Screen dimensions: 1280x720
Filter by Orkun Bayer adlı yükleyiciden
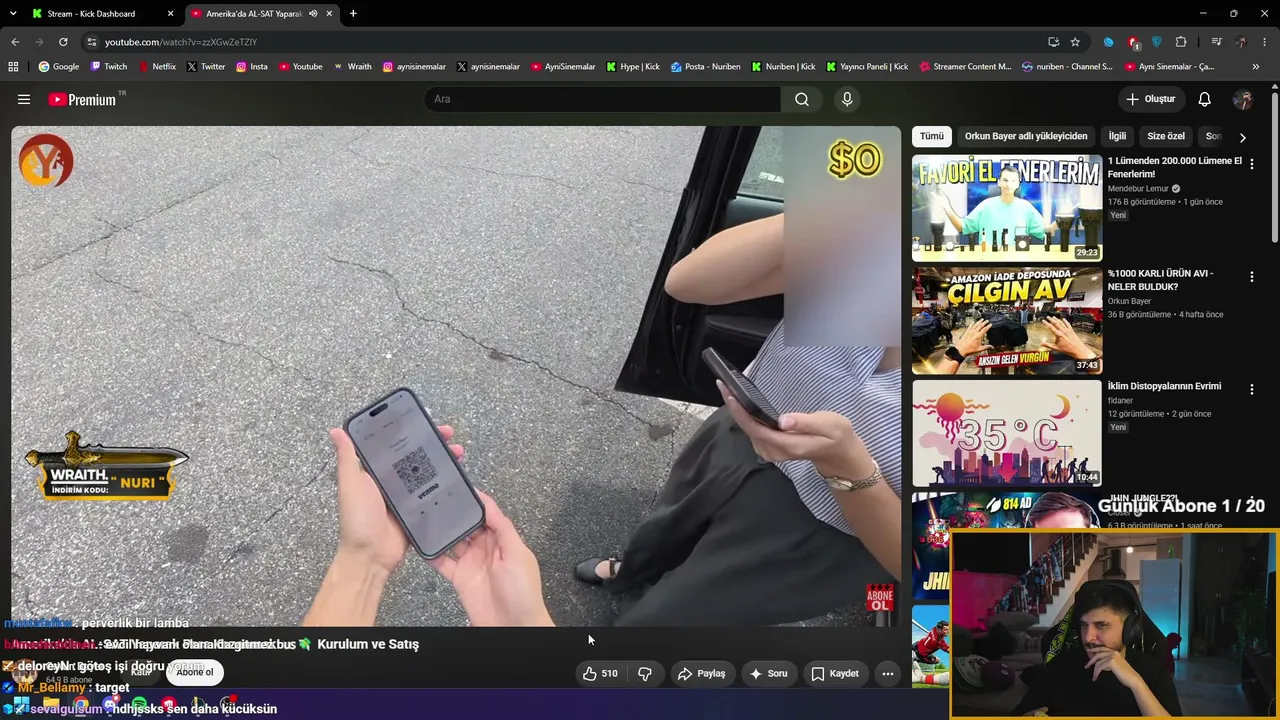[x=1026, y=136]
